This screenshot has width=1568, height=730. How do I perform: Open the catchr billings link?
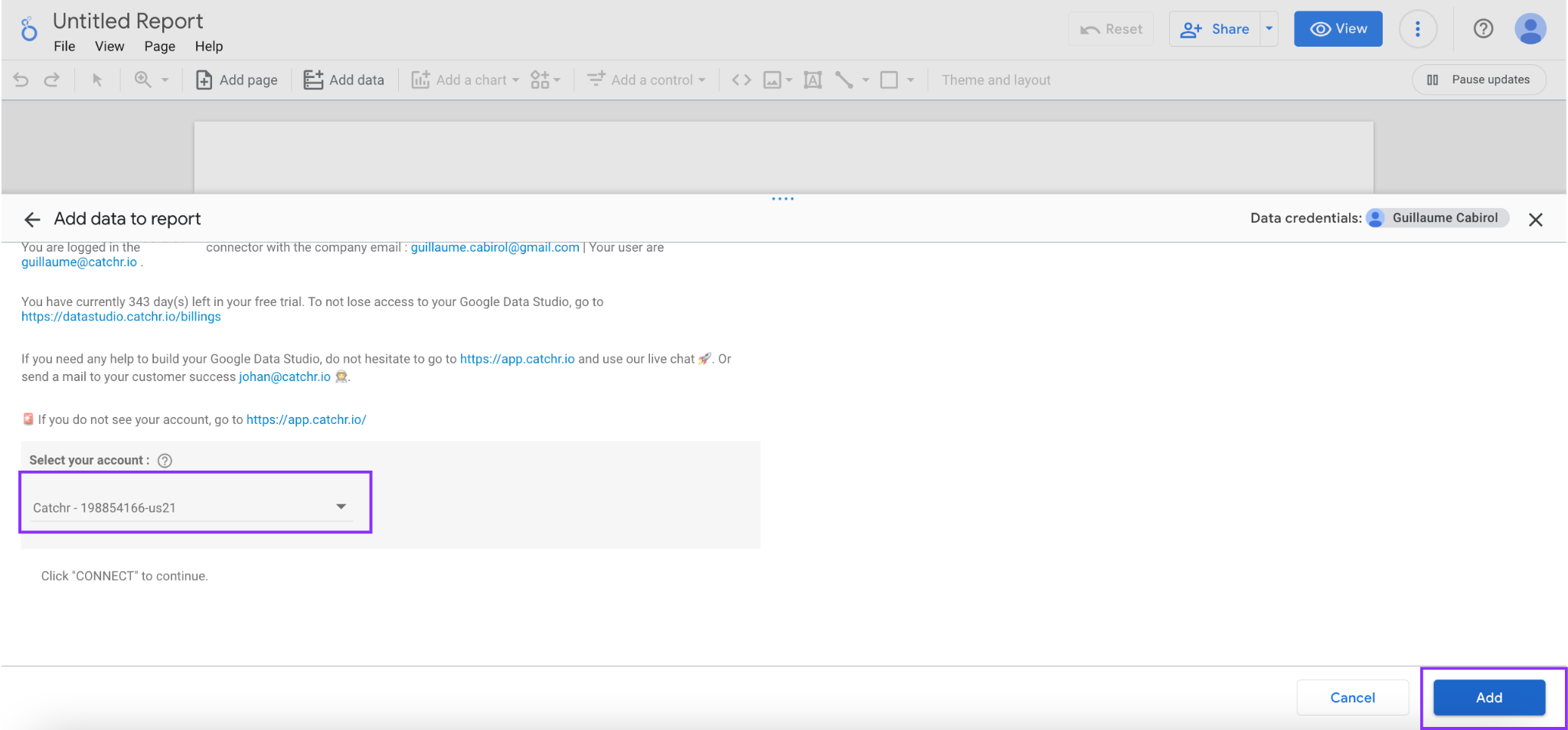click(120, 316)
